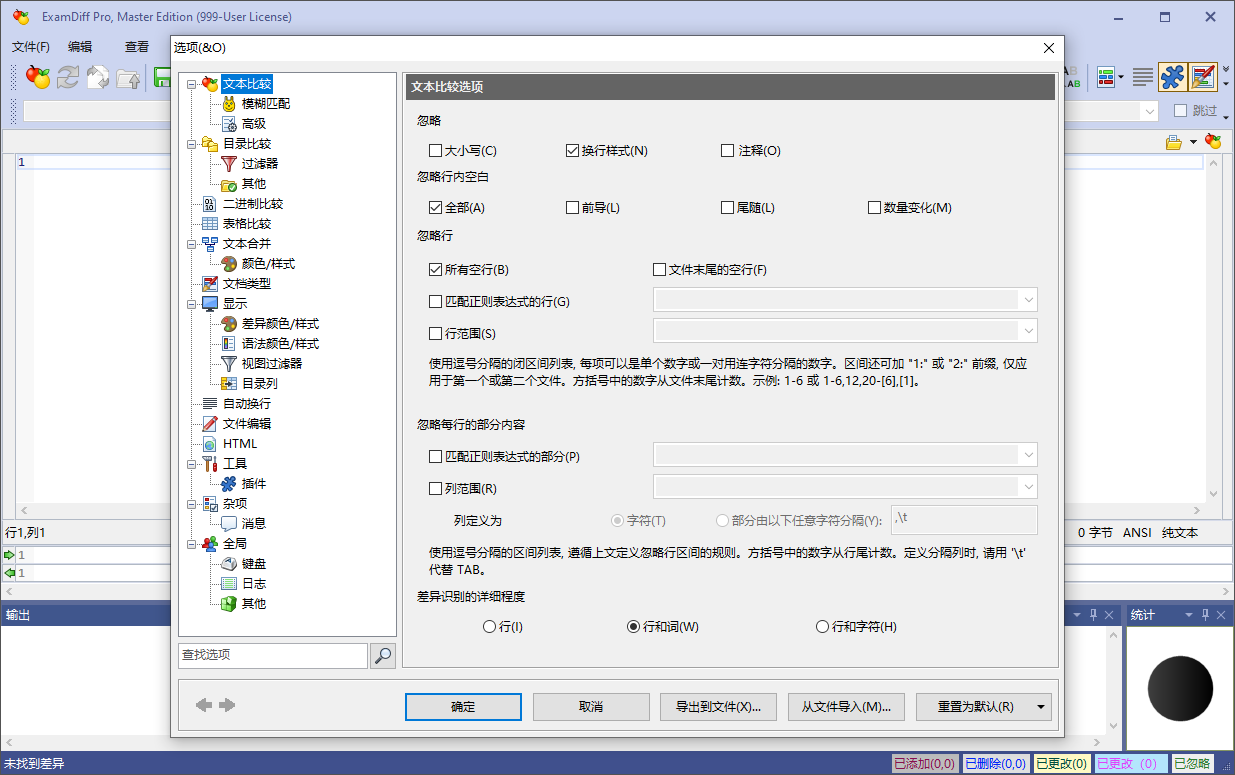Collapse the 工具 tree node
The height and width of the screenshot is (775, 1235).
[x=191, y=464]
